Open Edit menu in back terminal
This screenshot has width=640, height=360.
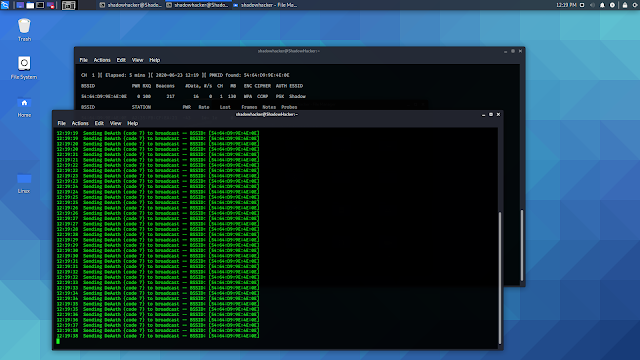pyautogui.click(x=121, y=60)
